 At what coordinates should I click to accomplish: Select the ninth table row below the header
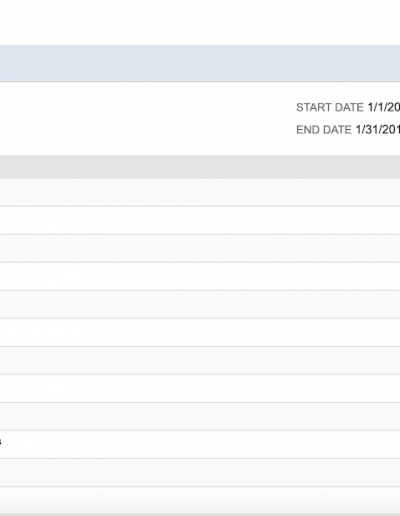point(200,416)
